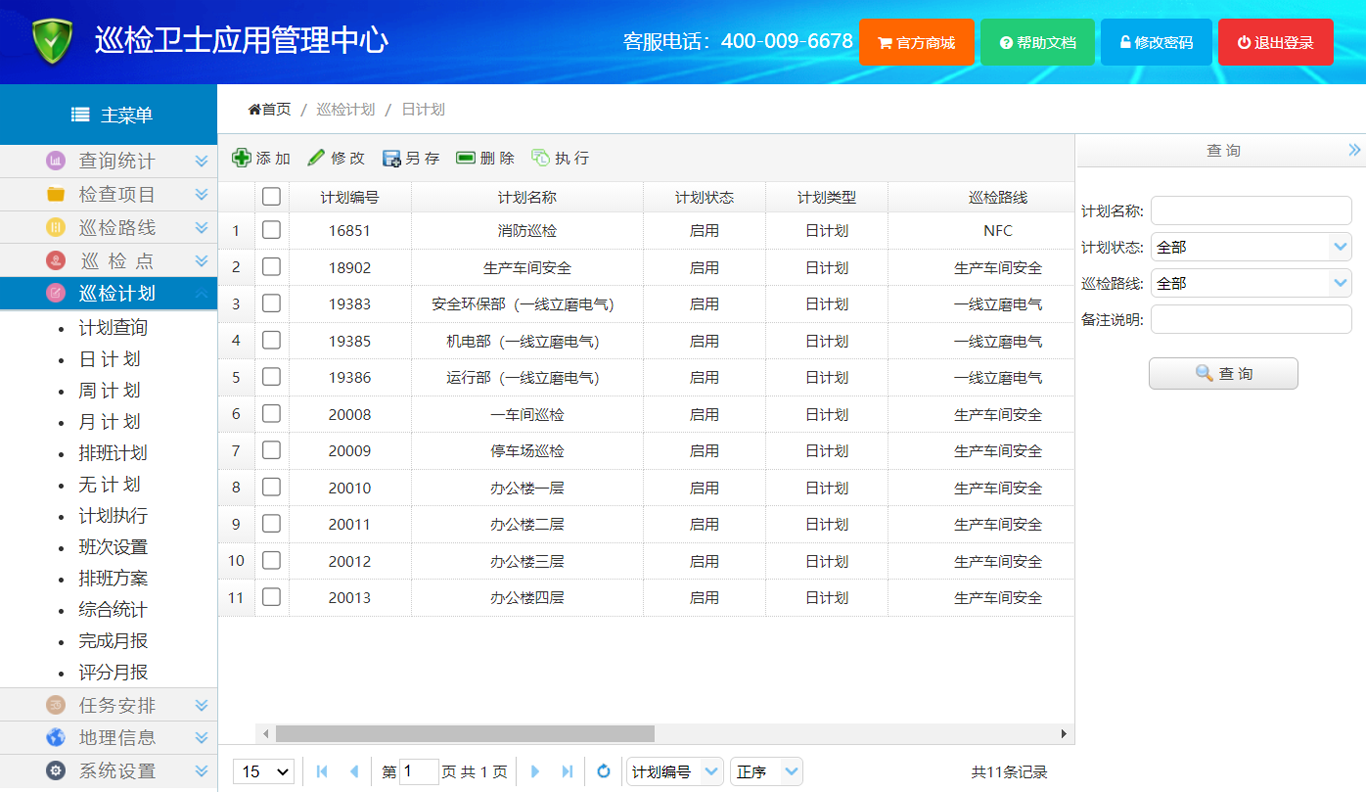1366x792 pixels.
Task: Click the red Logout button
Action: [x=1275, y=43]
